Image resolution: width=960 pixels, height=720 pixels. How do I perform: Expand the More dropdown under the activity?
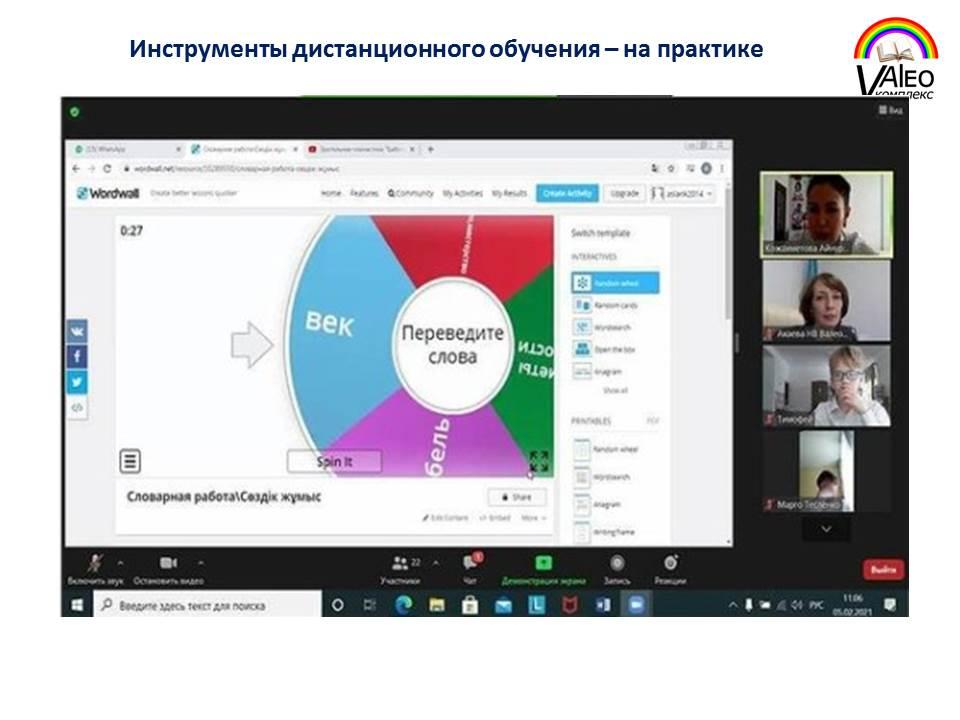click(533, 518)
